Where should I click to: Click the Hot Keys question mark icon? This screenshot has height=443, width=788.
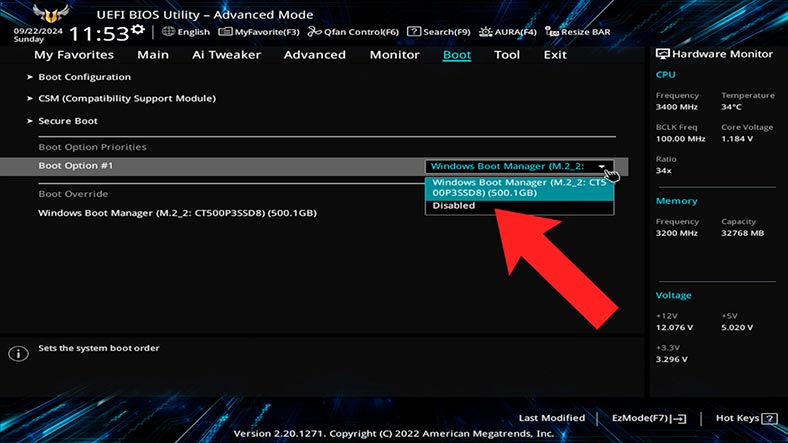click(769, 418)
